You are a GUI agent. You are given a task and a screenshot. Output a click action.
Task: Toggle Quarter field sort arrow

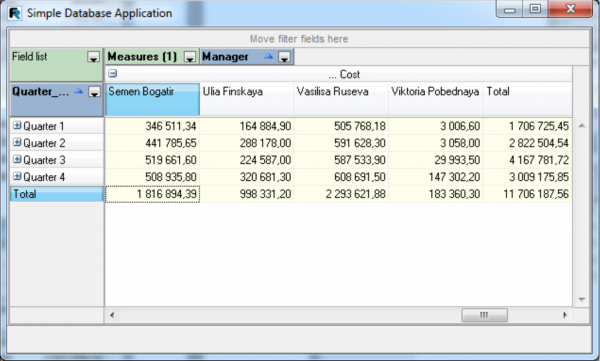coord(78,91)
